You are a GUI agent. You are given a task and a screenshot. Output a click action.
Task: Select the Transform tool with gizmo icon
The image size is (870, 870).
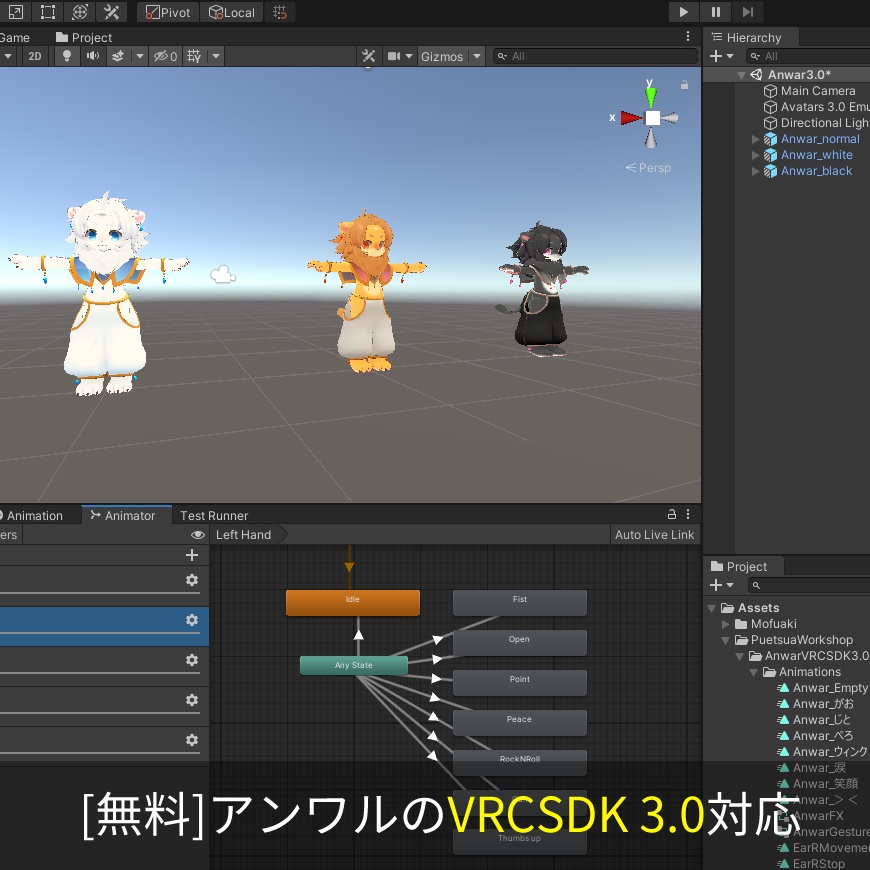[80, 12]
